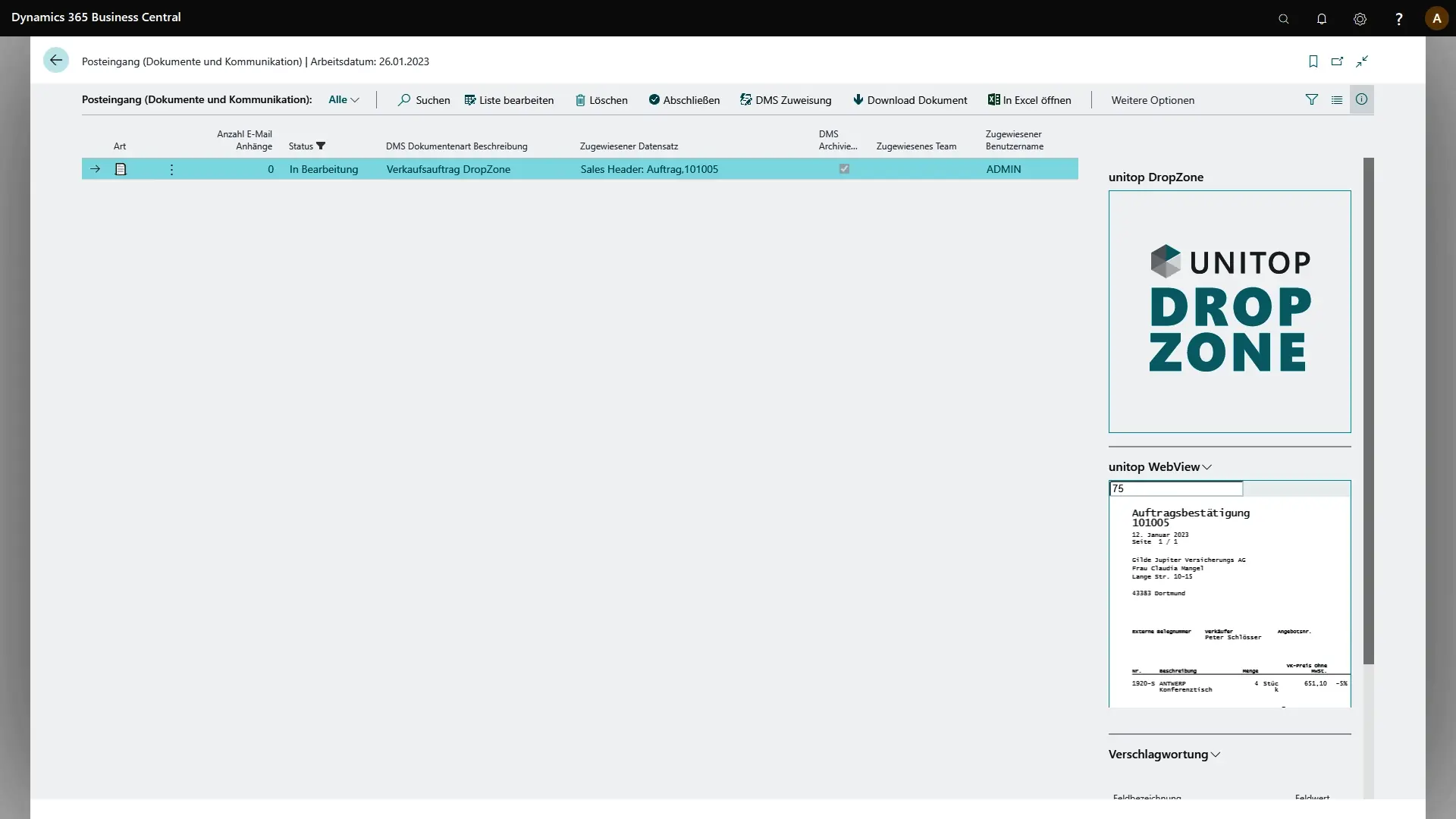This screenshot has height=819, width=1456.
Task: Click Löschen action
Action: pos(601,100)
